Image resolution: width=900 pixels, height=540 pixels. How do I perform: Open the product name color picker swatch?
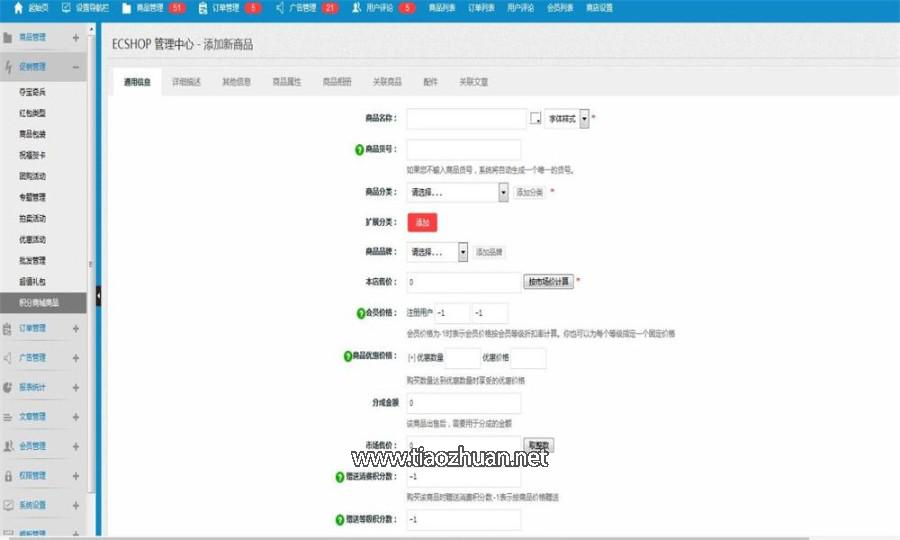pyautogui.click(x=535, y=118)
